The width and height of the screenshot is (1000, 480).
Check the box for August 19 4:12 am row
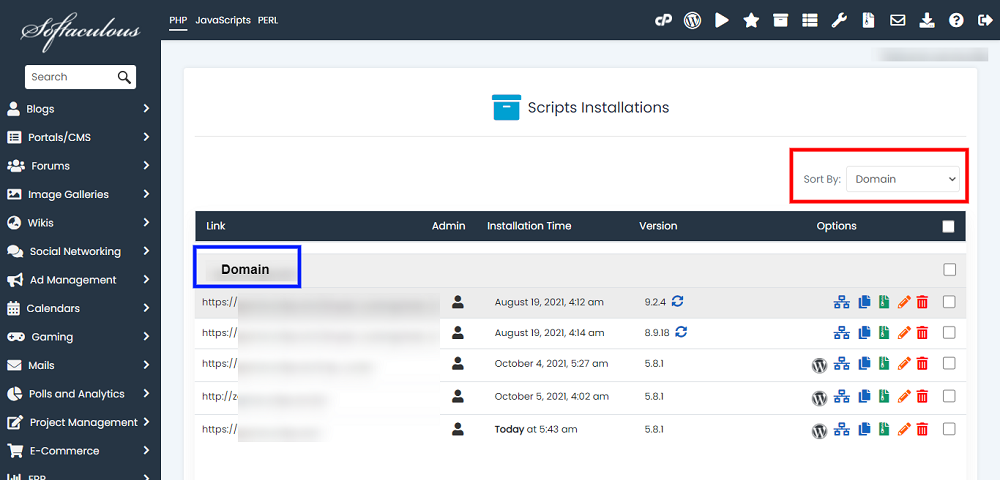click(949, 302)
